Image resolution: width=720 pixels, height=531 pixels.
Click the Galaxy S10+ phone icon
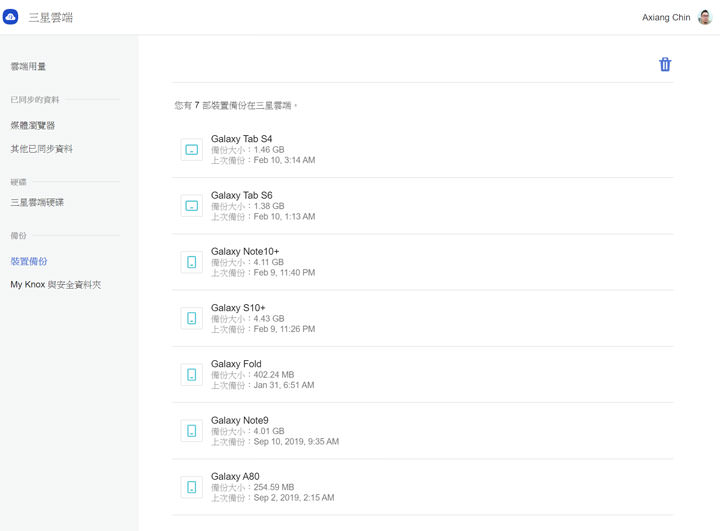click(x=191, y=318)
